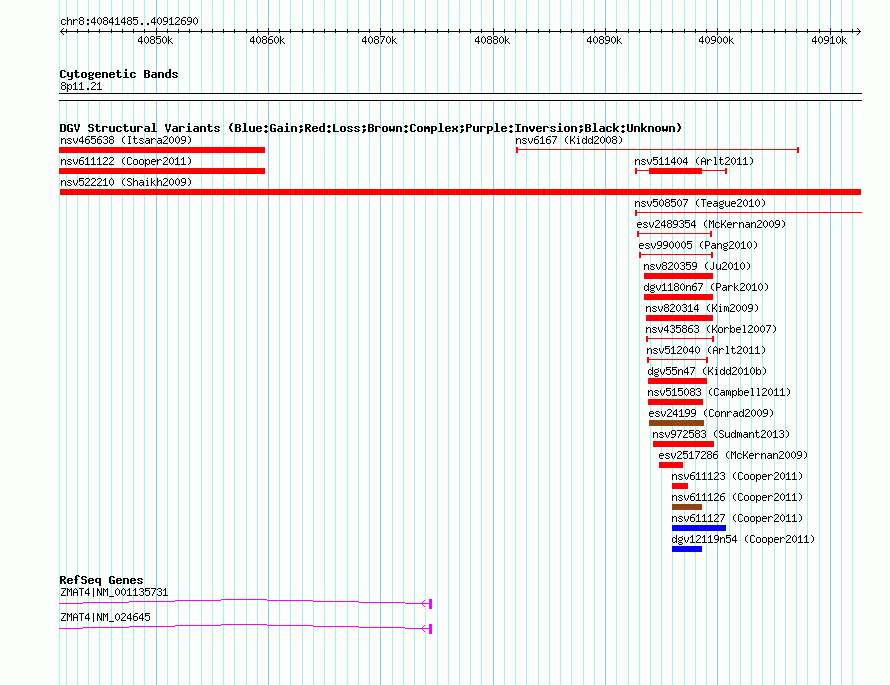This screenshot has width=890, height=685.
Task: Click dgv55n47 (Kidd2010b) label
Action: (707, 371)
